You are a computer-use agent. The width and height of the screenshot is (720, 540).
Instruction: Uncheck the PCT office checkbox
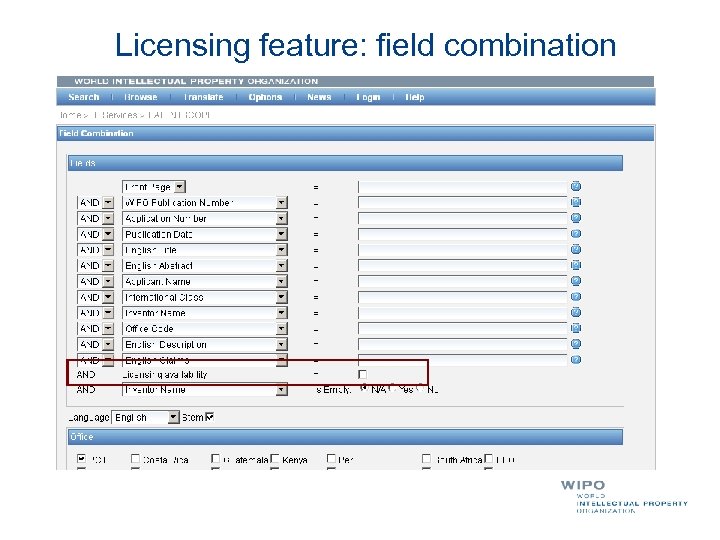82,459
